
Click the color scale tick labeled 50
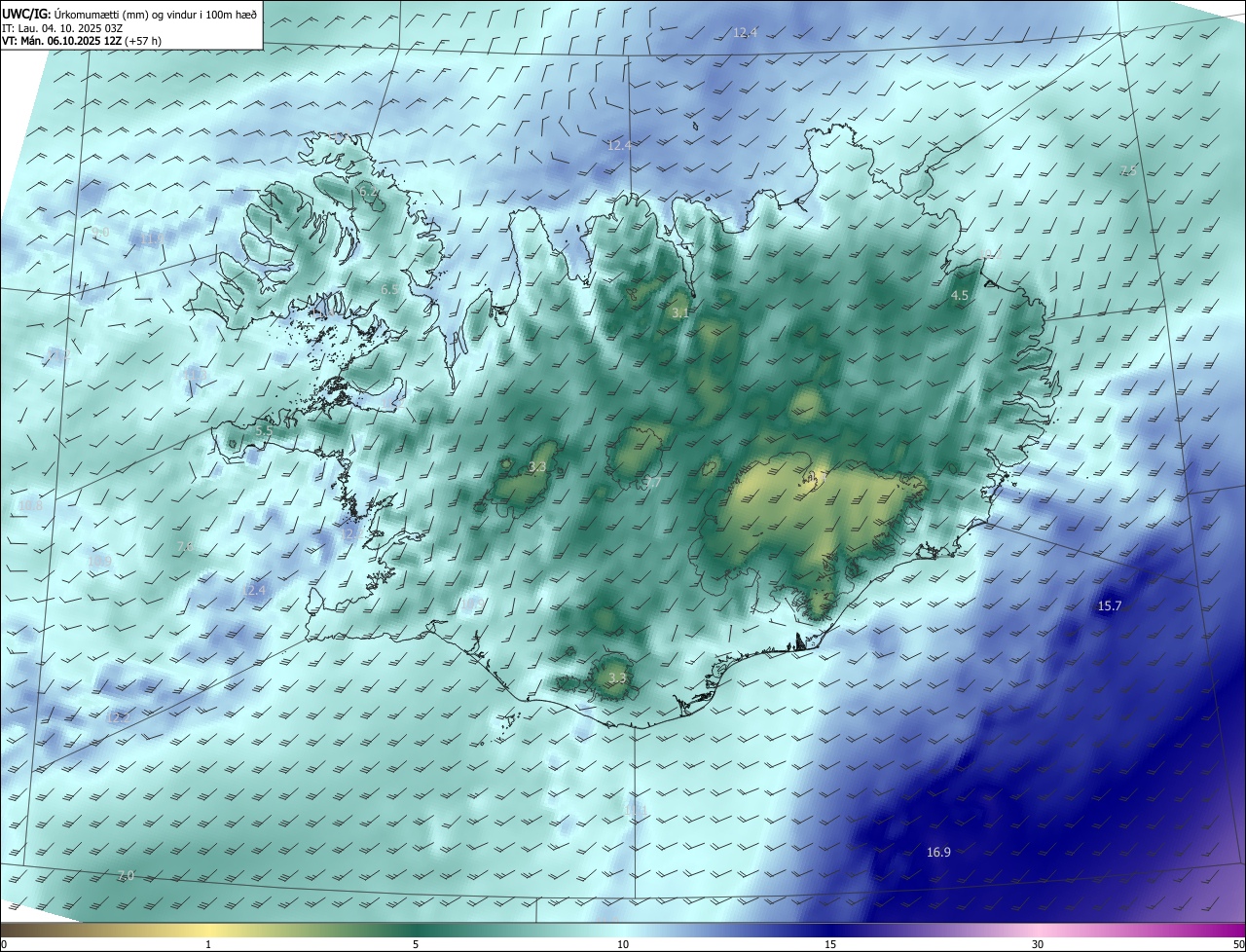point(1238,944)
